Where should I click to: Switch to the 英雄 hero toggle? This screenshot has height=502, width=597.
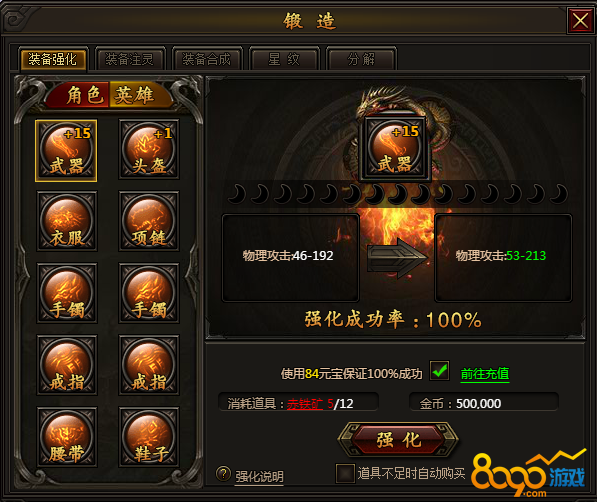tap(138, 94)
